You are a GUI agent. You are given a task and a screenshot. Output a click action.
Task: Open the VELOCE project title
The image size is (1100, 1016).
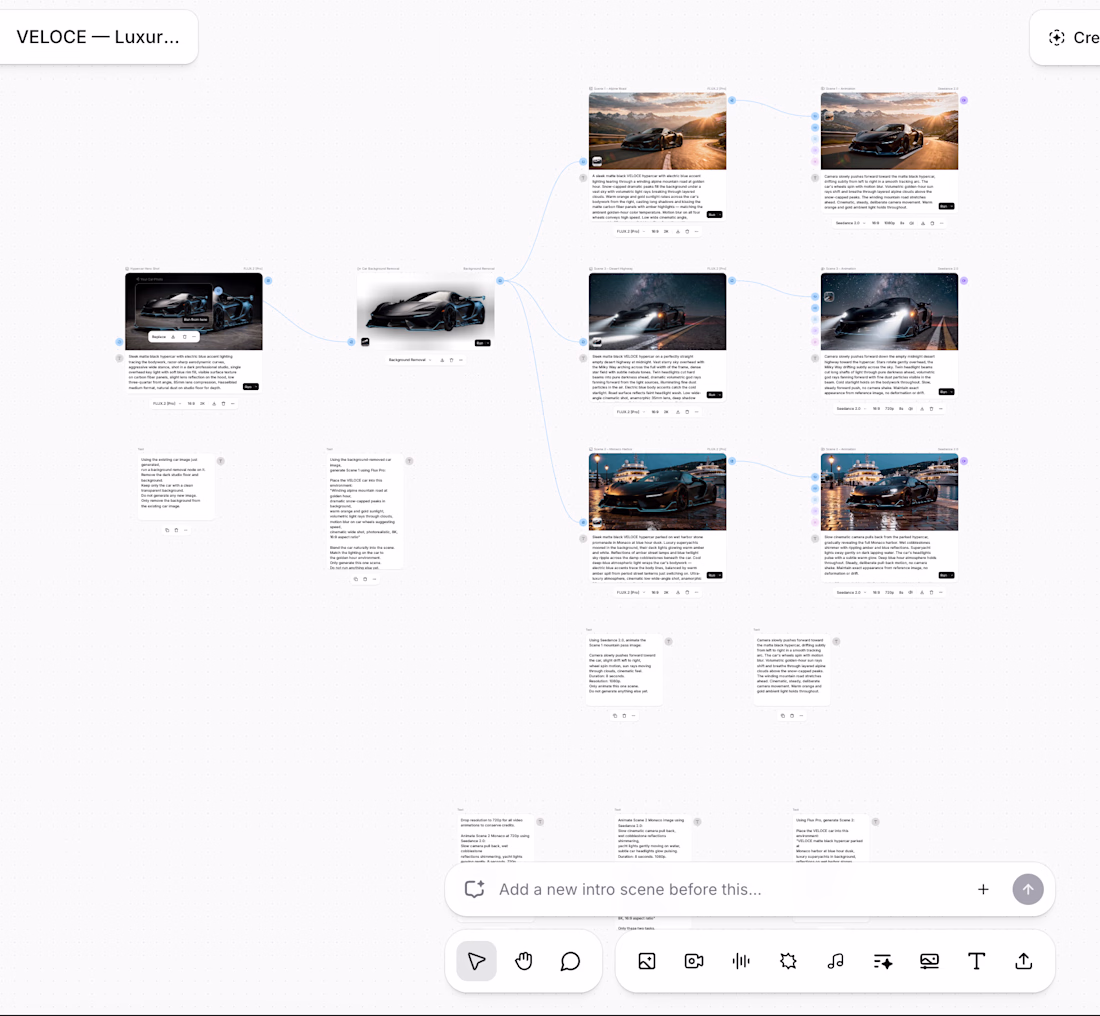(x=98, y=36)
